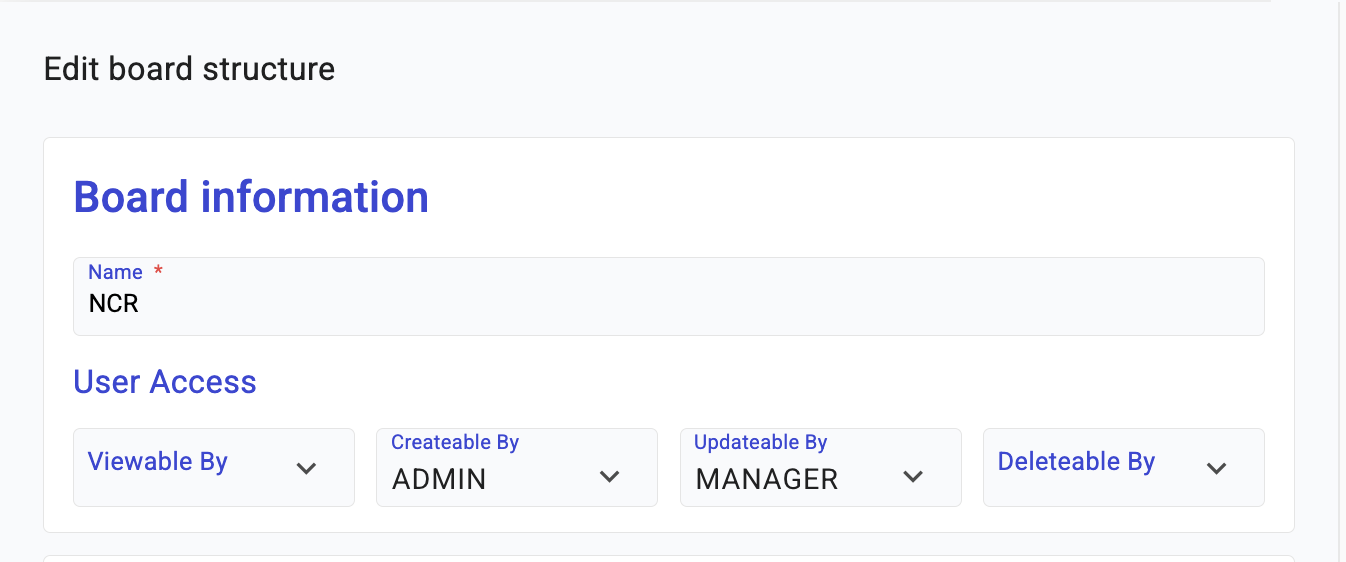Click the User Access section heading

click(x=165, y=382)
